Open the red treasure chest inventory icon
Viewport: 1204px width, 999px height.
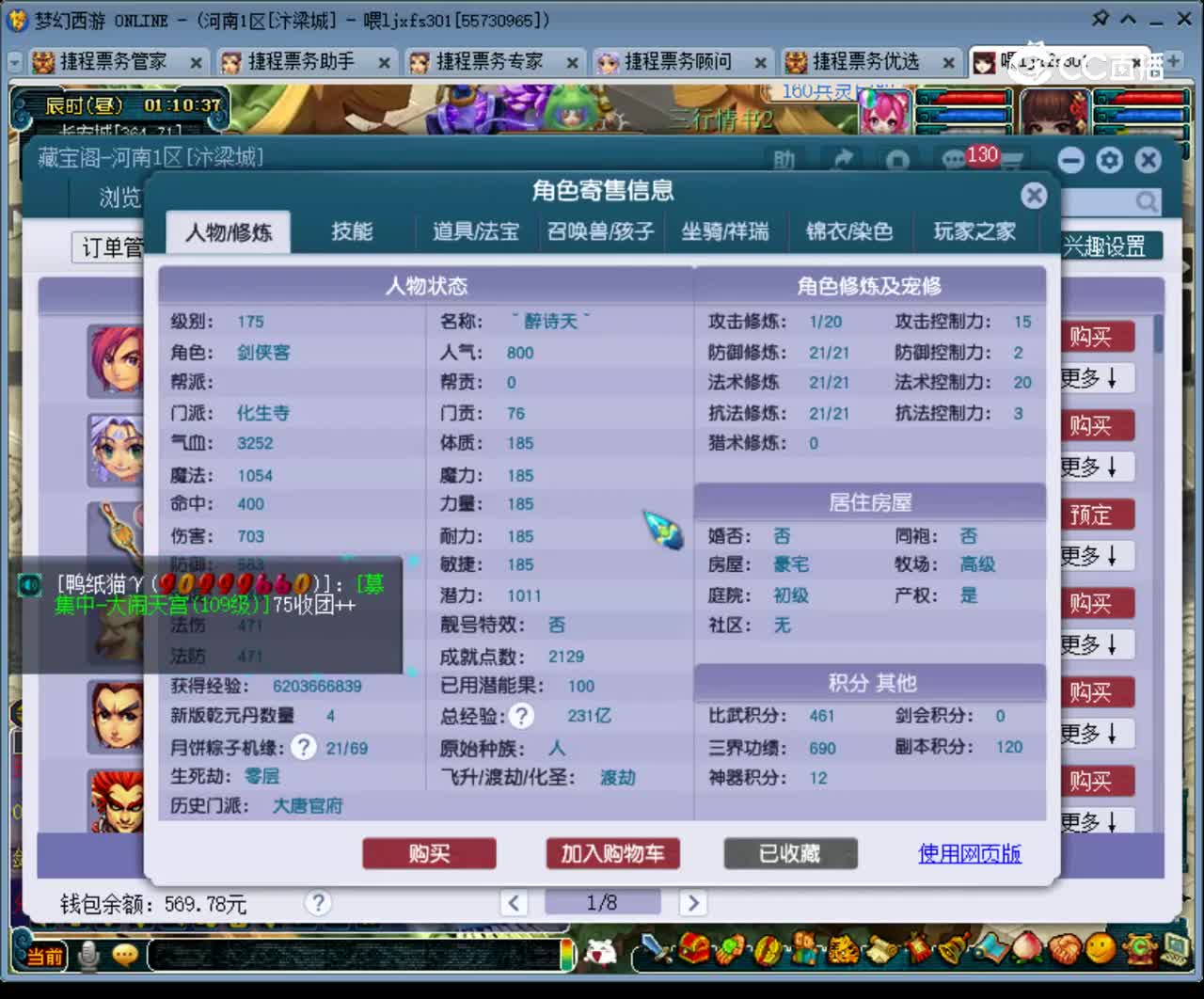pos(694,947)
